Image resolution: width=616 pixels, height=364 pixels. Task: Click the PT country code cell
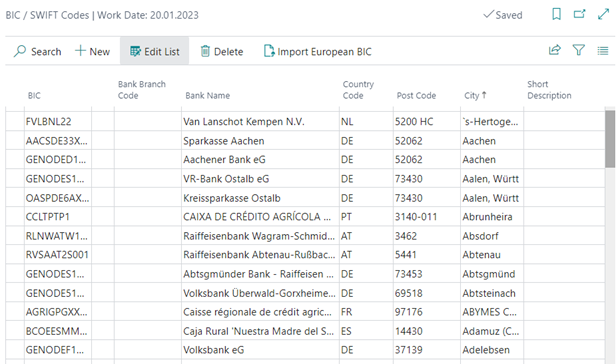tap(366, 217)
